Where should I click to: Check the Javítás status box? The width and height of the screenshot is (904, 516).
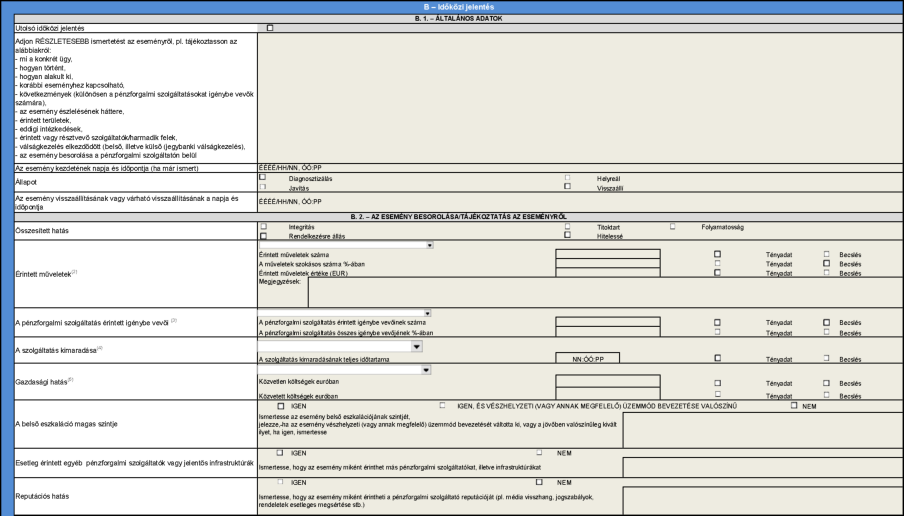263,187
